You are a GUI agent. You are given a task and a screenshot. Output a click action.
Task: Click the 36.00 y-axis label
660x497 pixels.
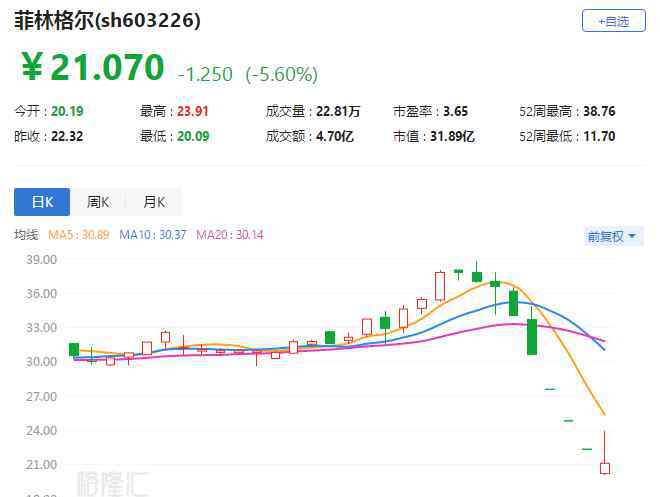pos(41,294)
